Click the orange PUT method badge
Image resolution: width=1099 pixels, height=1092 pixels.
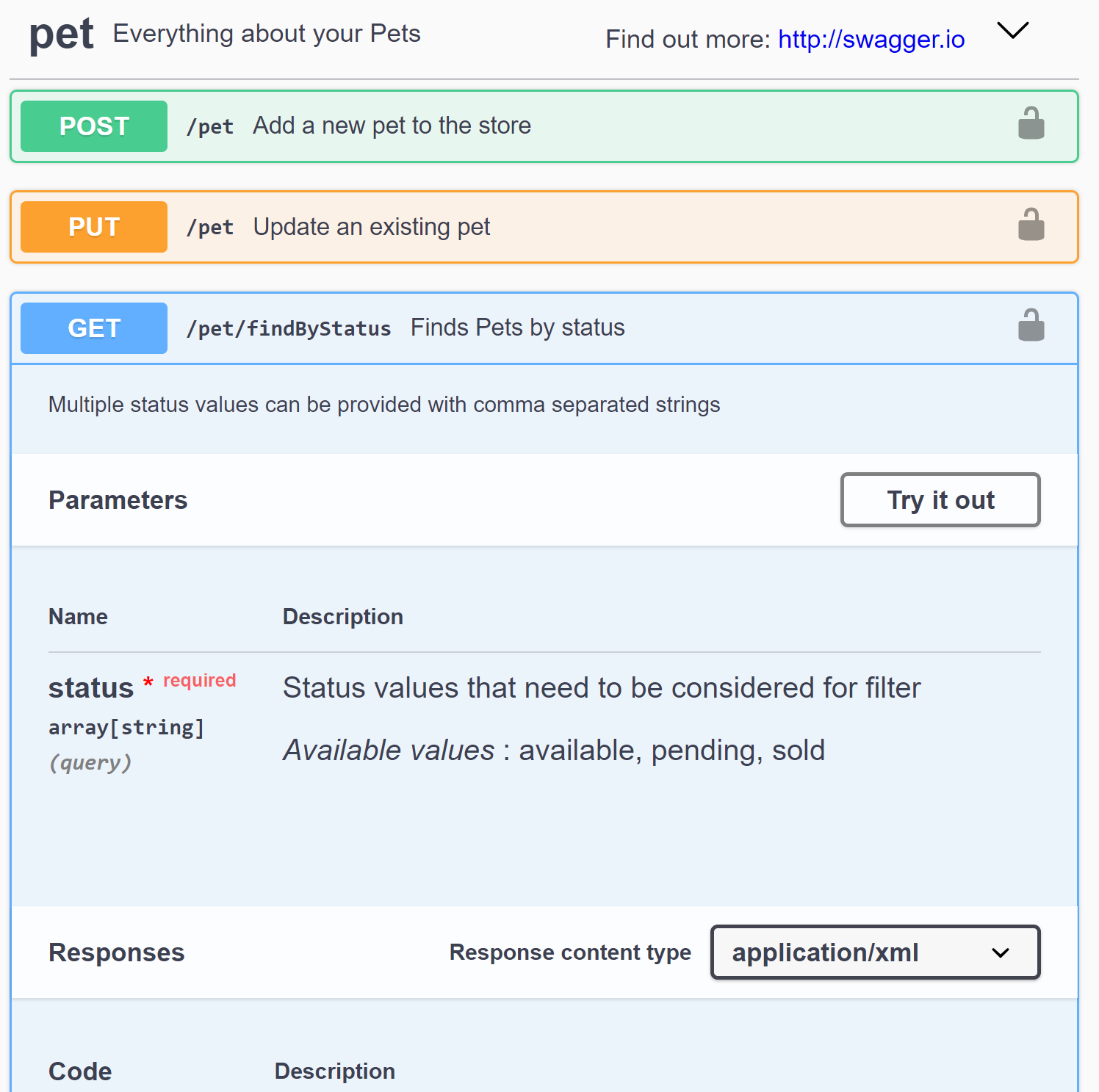click(93, 226)
